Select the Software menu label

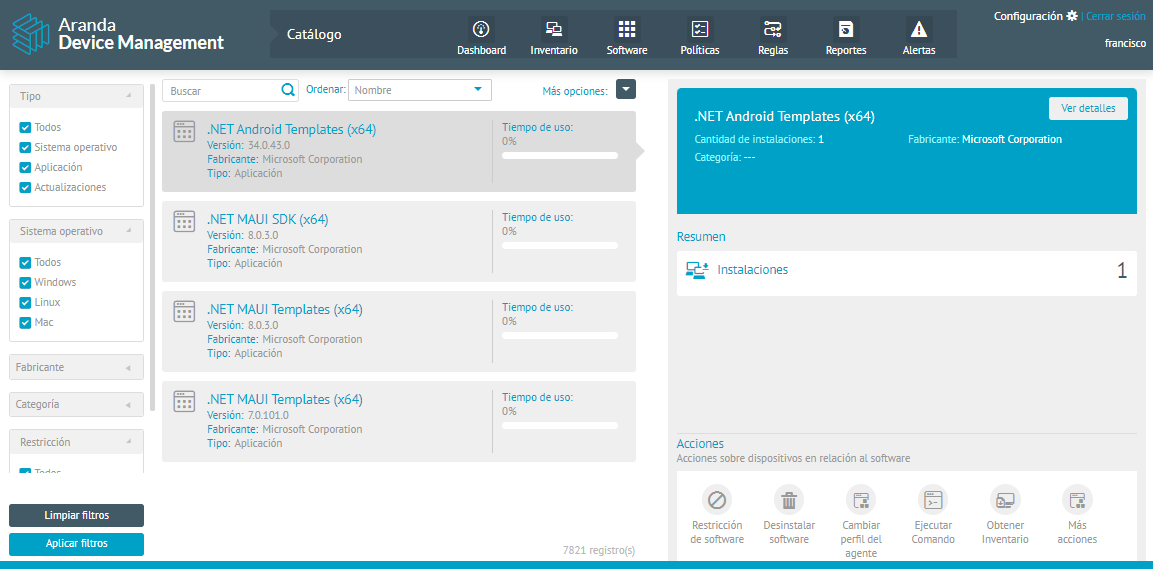(x=627, y=51)
